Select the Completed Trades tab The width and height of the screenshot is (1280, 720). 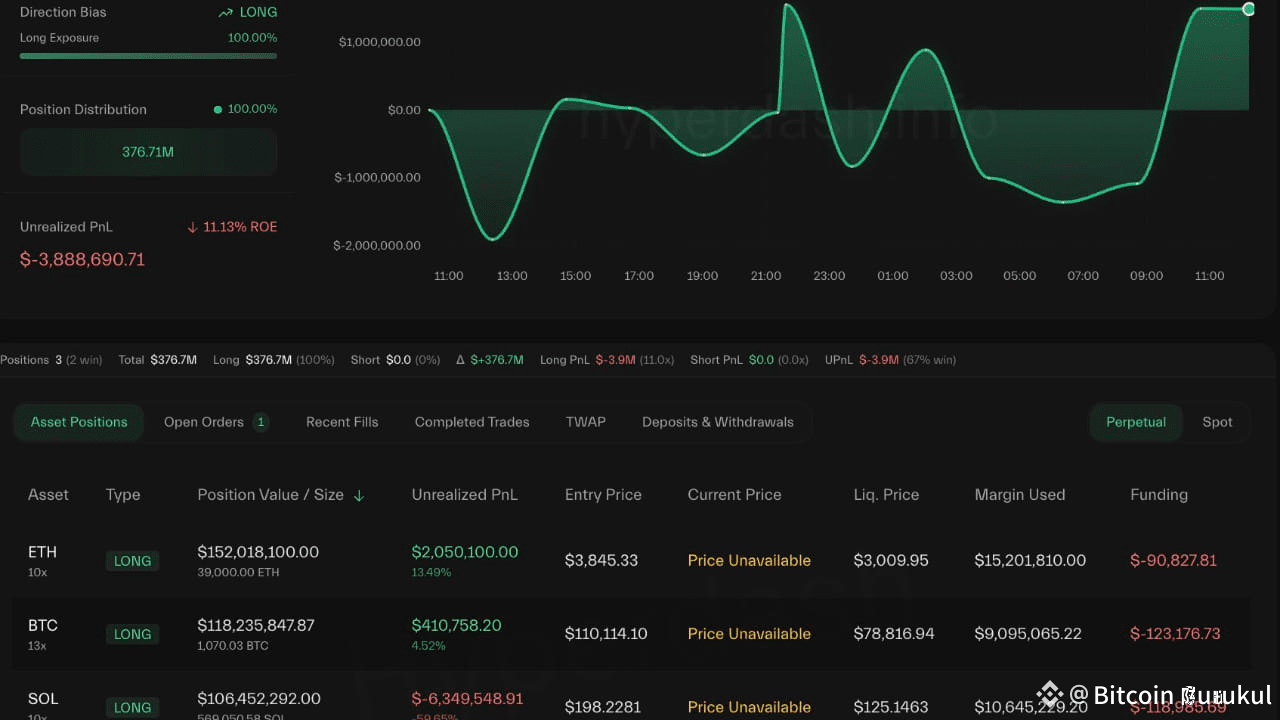pyautogui.click(x=472, y=422)
